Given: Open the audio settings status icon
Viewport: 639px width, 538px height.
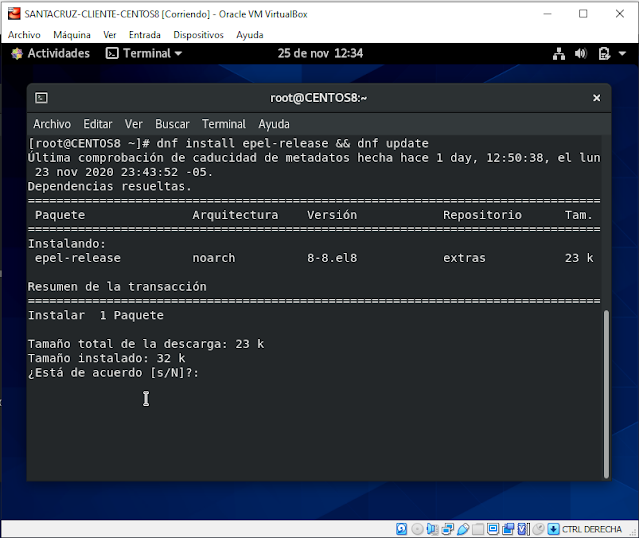Looking at the screenshot, I should click(x=432, y=529).
